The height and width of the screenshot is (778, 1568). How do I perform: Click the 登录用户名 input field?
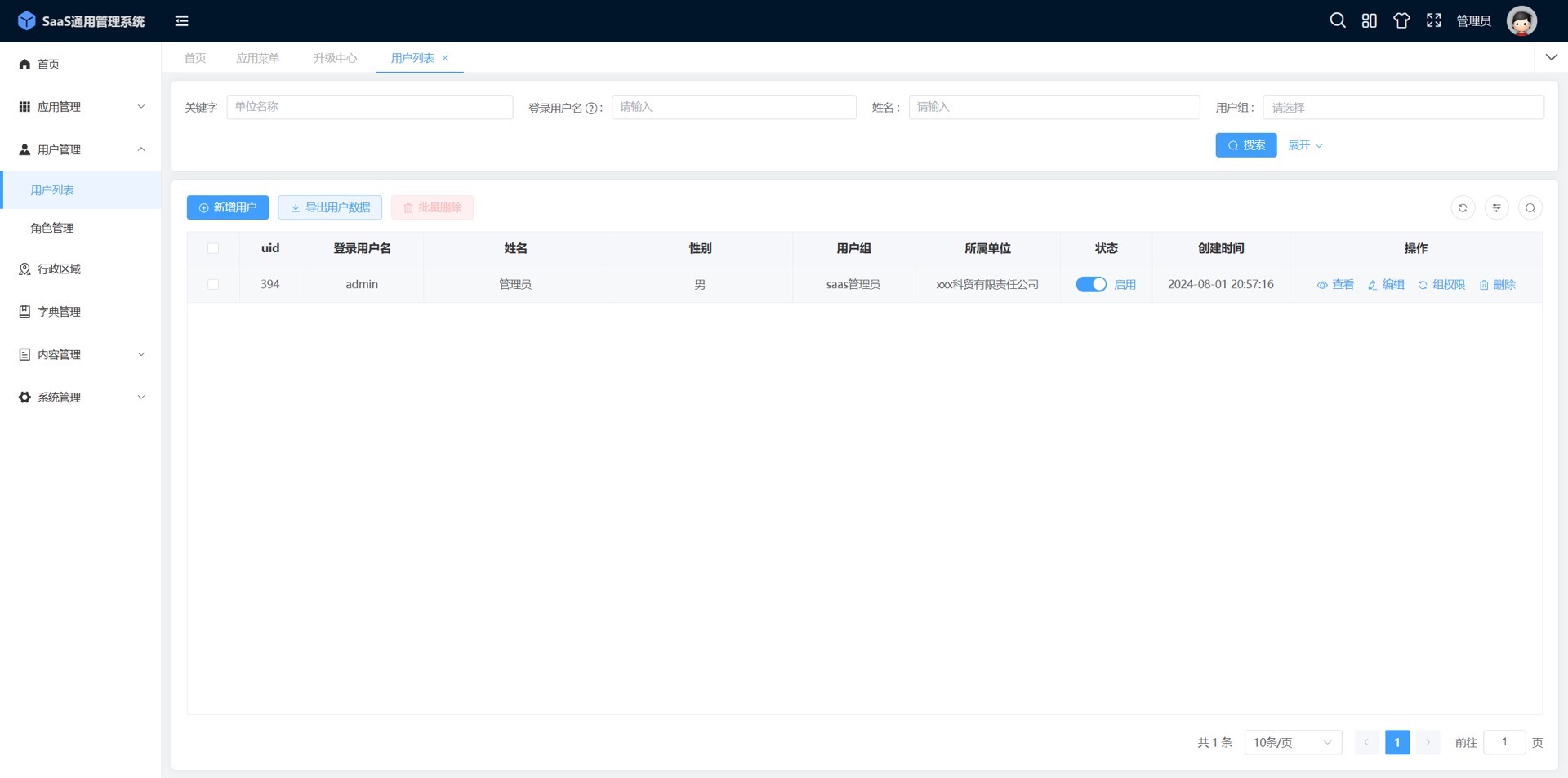point(733,107)
